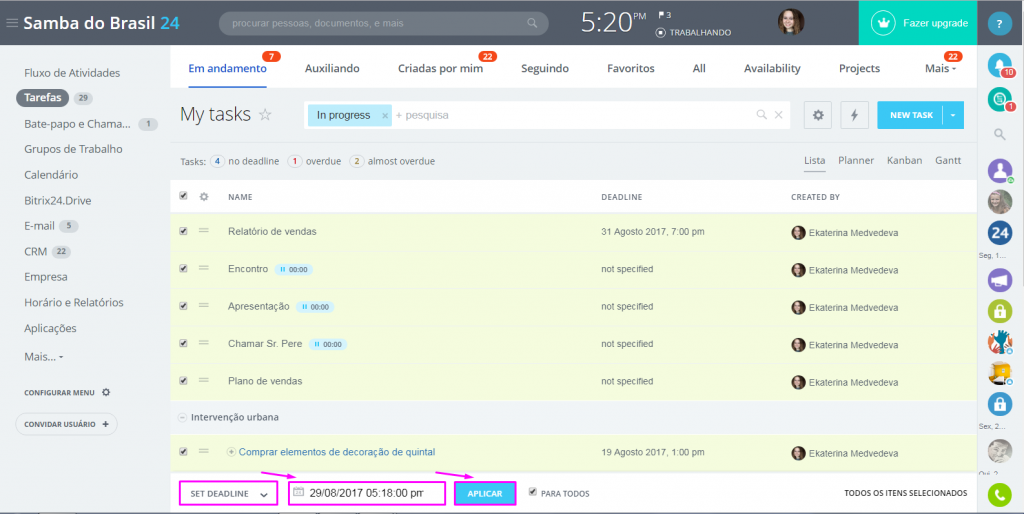Expand Mais... in the left menu
Image resolution: width=1024 pixels, height=514 pixels.
(43, 357)
